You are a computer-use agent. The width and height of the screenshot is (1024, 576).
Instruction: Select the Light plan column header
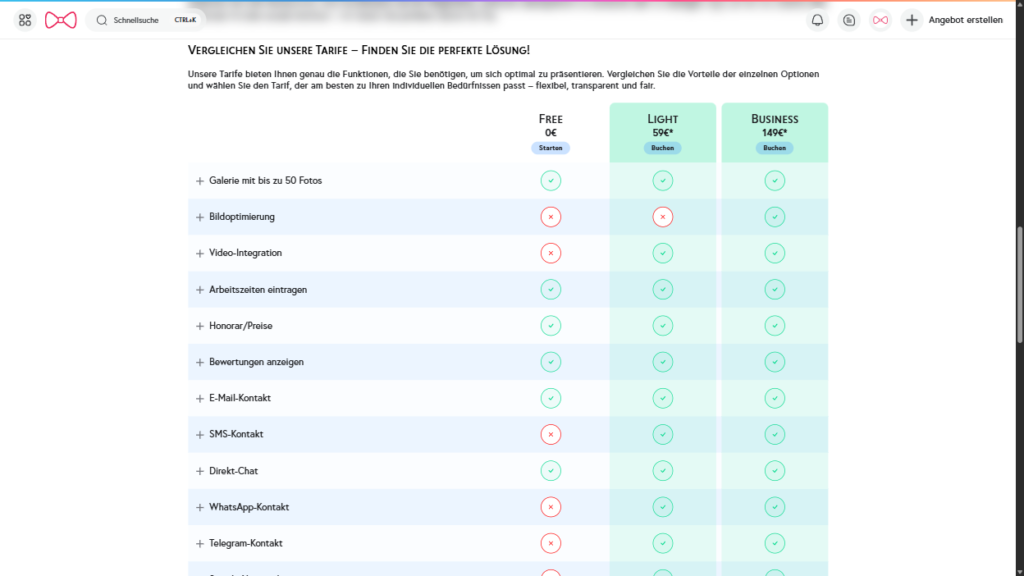662,119
